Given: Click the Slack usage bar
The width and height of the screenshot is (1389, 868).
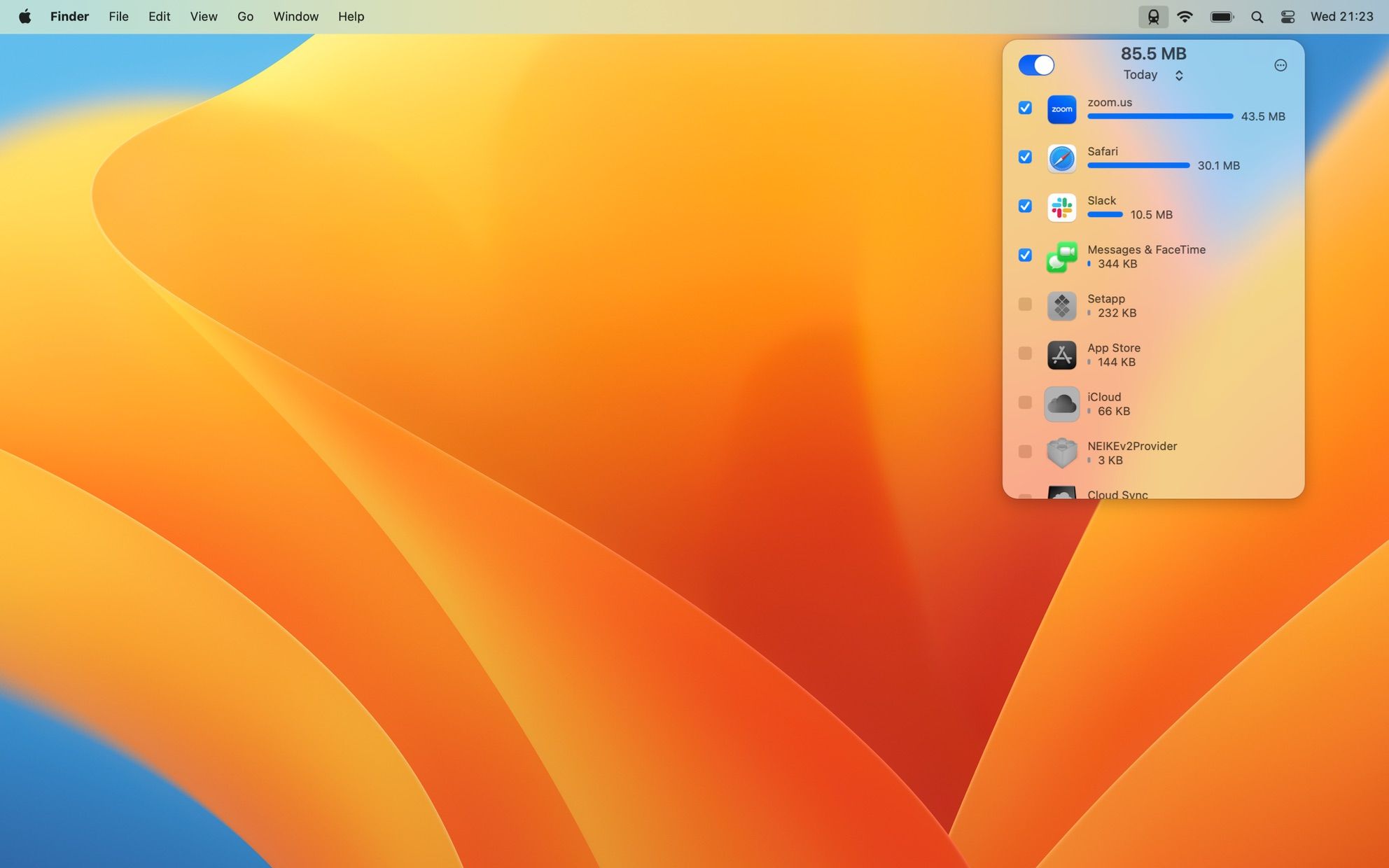Looking at the screenshot, I should pyautogui.click(x=1105, y=214).
